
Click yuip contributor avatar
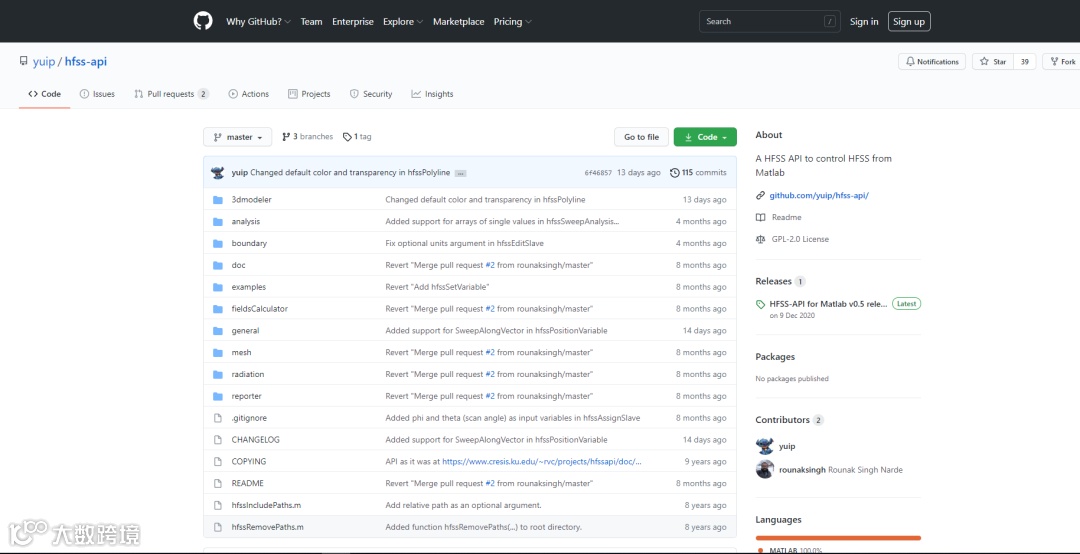(765, 447)
